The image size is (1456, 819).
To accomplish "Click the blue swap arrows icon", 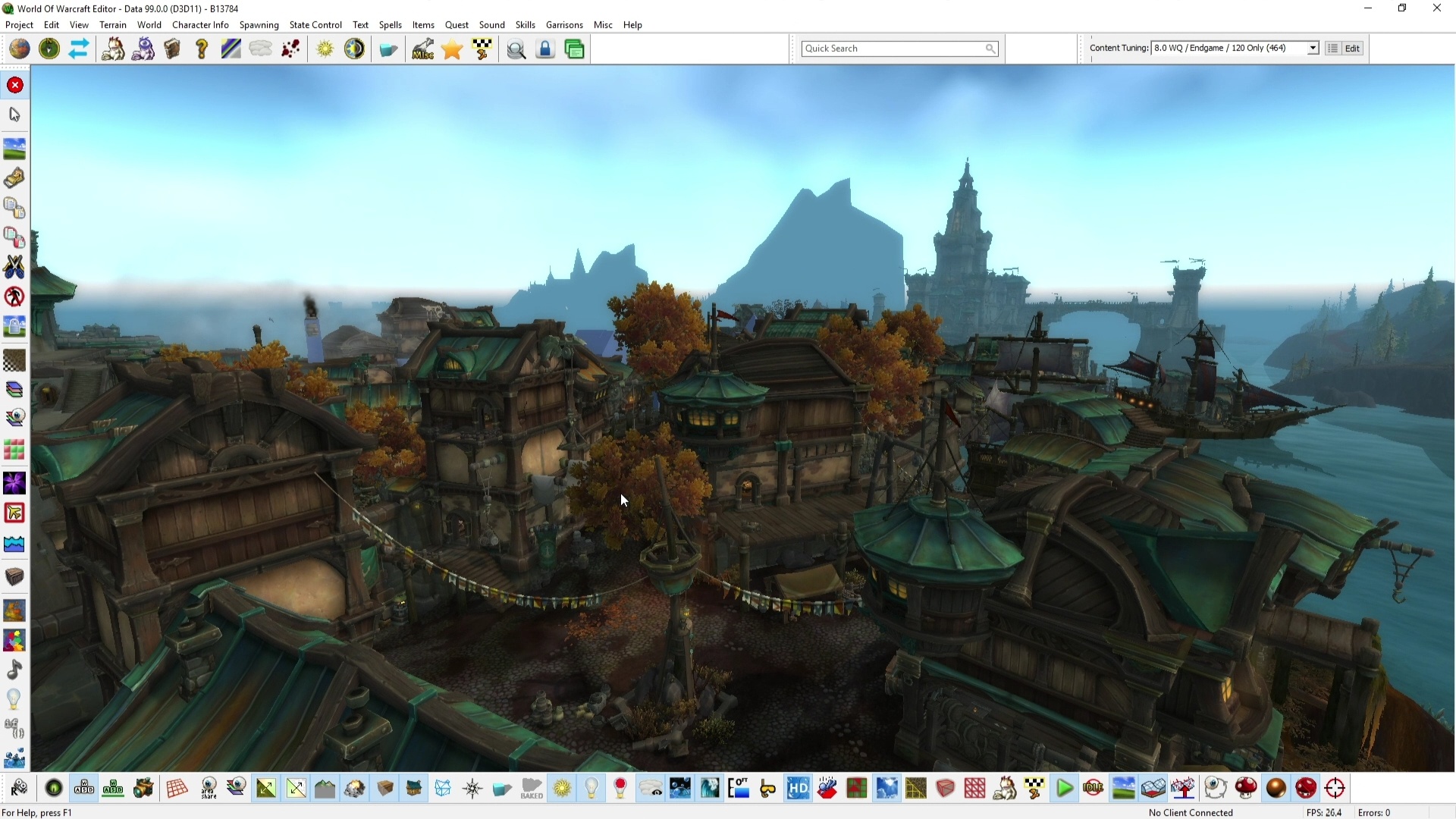I will 79,49.
